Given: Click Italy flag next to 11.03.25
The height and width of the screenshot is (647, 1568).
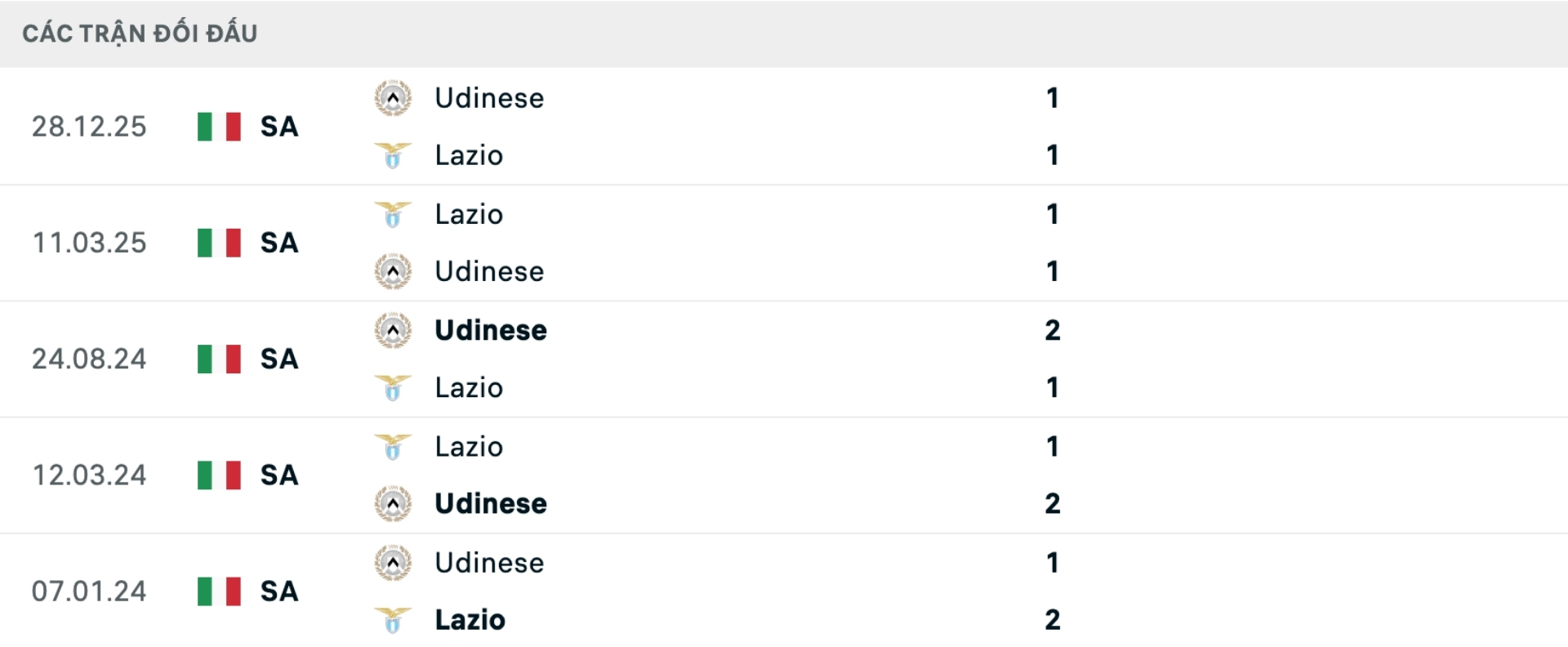Looking at the screenshot, I should coord(219,243).
